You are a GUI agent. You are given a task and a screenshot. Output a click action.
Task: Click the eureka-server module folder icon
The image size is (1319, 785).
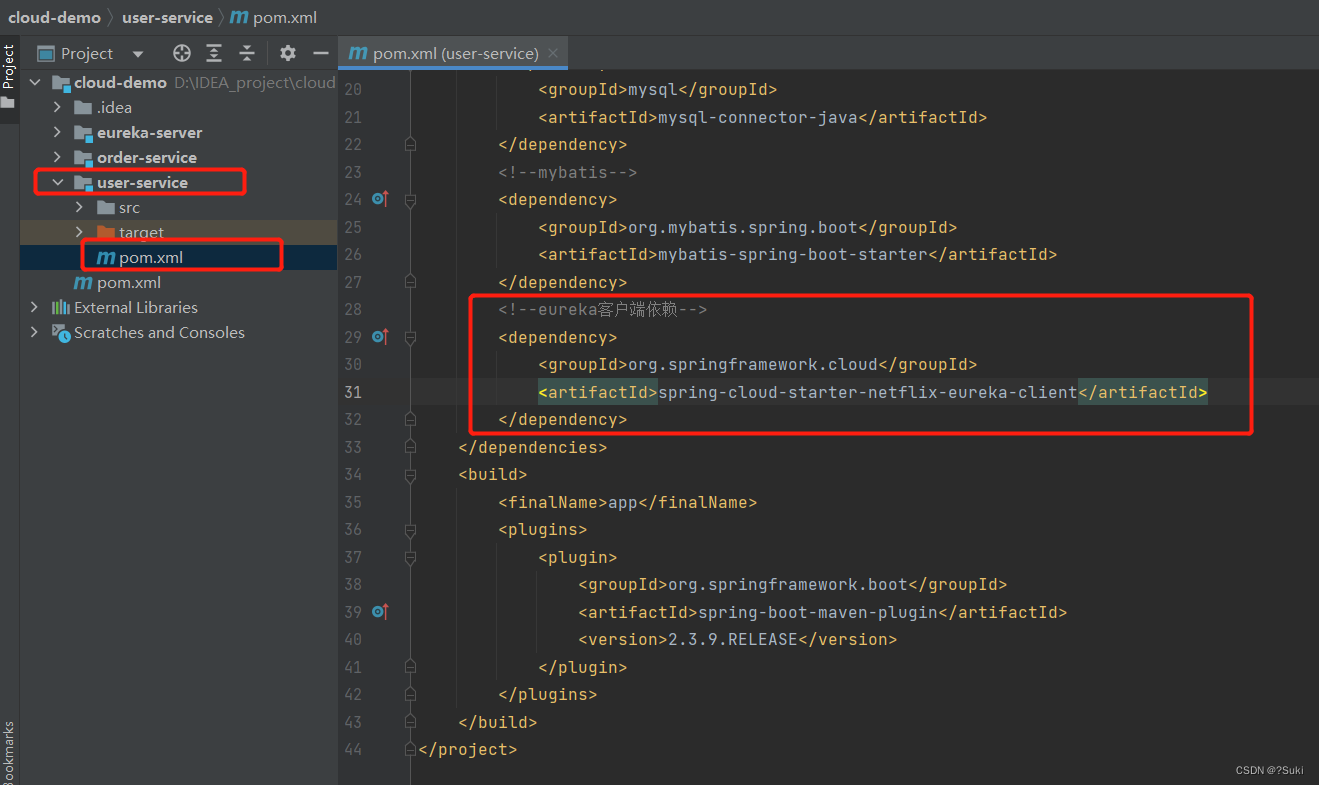pos(83,133)
